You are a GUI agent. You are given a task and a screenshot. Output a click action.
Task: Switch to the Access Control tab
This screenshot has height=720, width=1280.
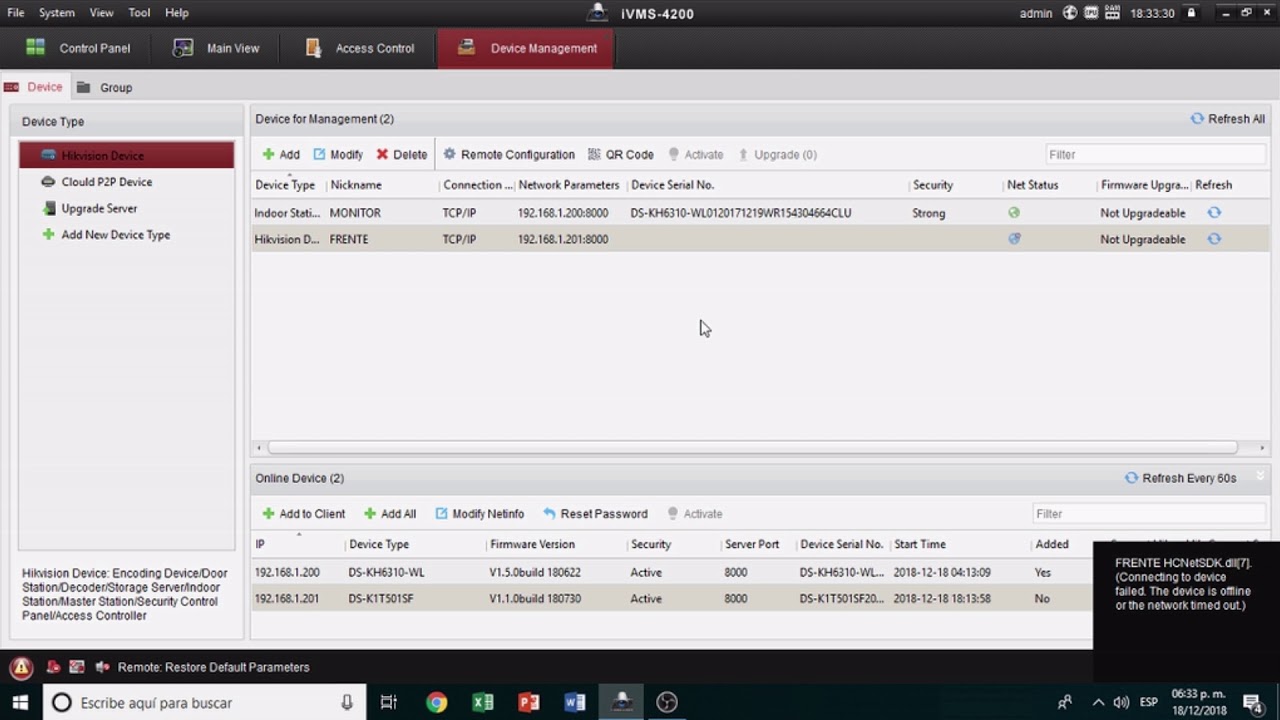click(359, 48)
